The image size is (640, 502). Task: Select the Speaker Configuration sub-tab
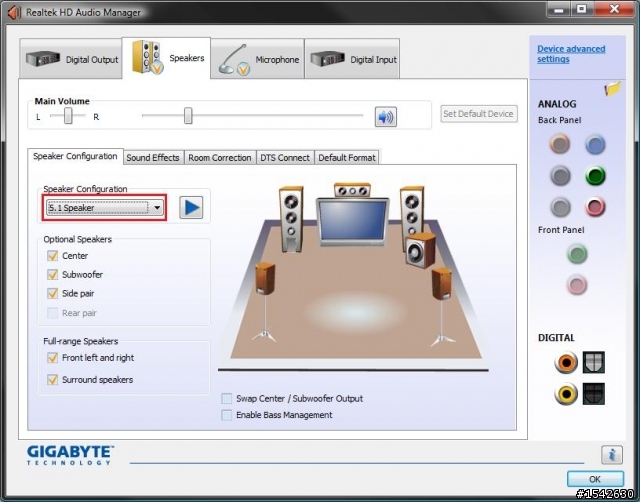click(75, 156)
